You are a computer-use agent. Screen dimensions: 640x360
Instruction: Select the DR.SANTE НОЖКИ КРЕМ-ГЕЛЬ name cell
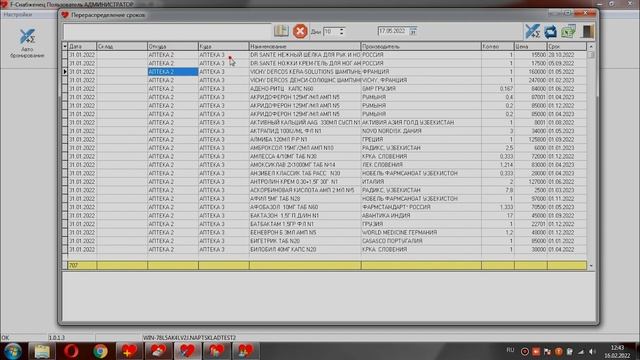(x=305, y=63)
